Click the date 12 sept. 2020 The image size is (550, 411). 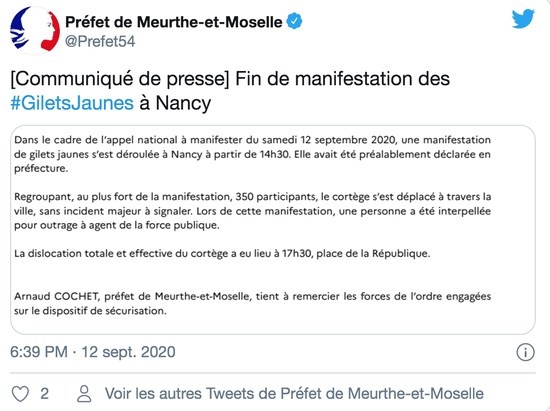128,352
